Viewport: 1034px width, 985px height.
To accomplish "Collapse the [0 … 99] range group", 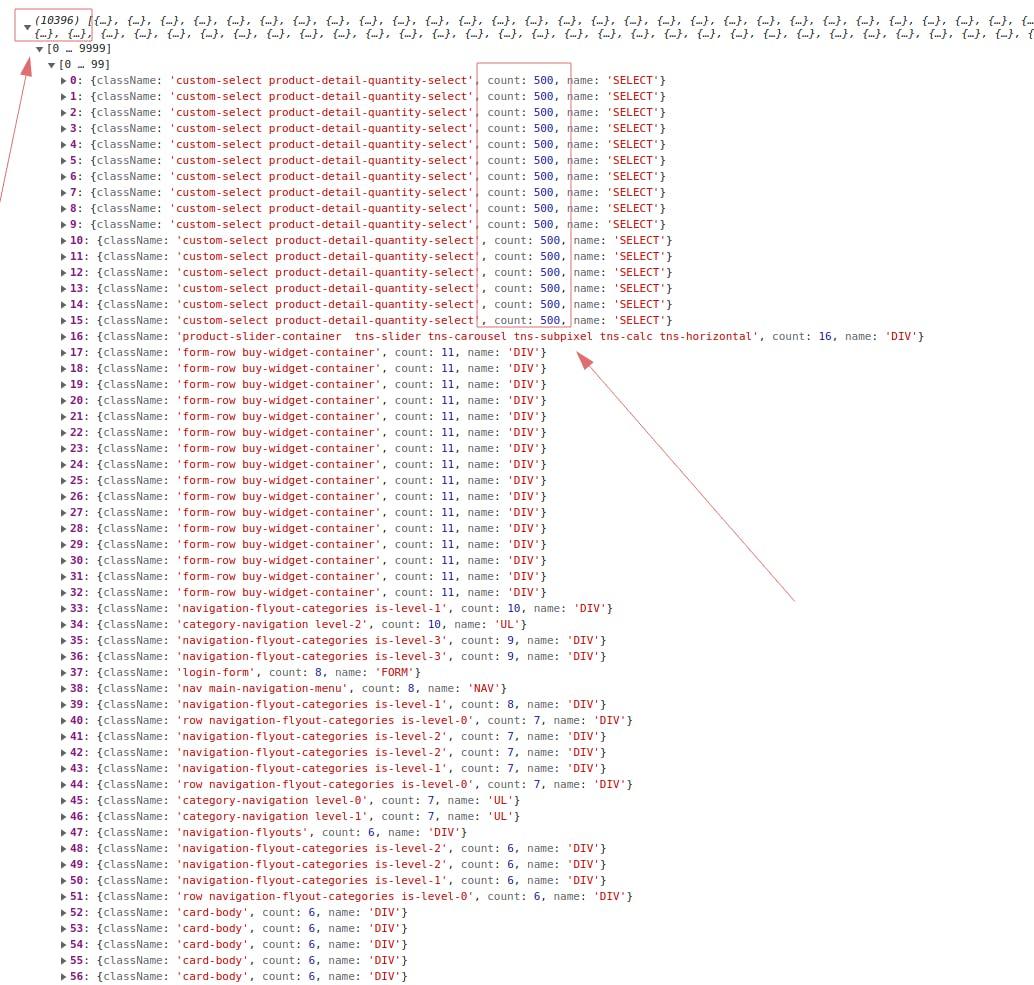I will point(51,65).
